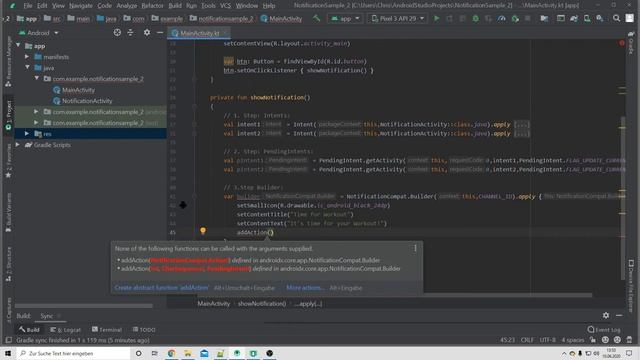Toggle the Favorites side tab
The width and height of the screenshot is (640, 360).
click(x=9, y=162)
